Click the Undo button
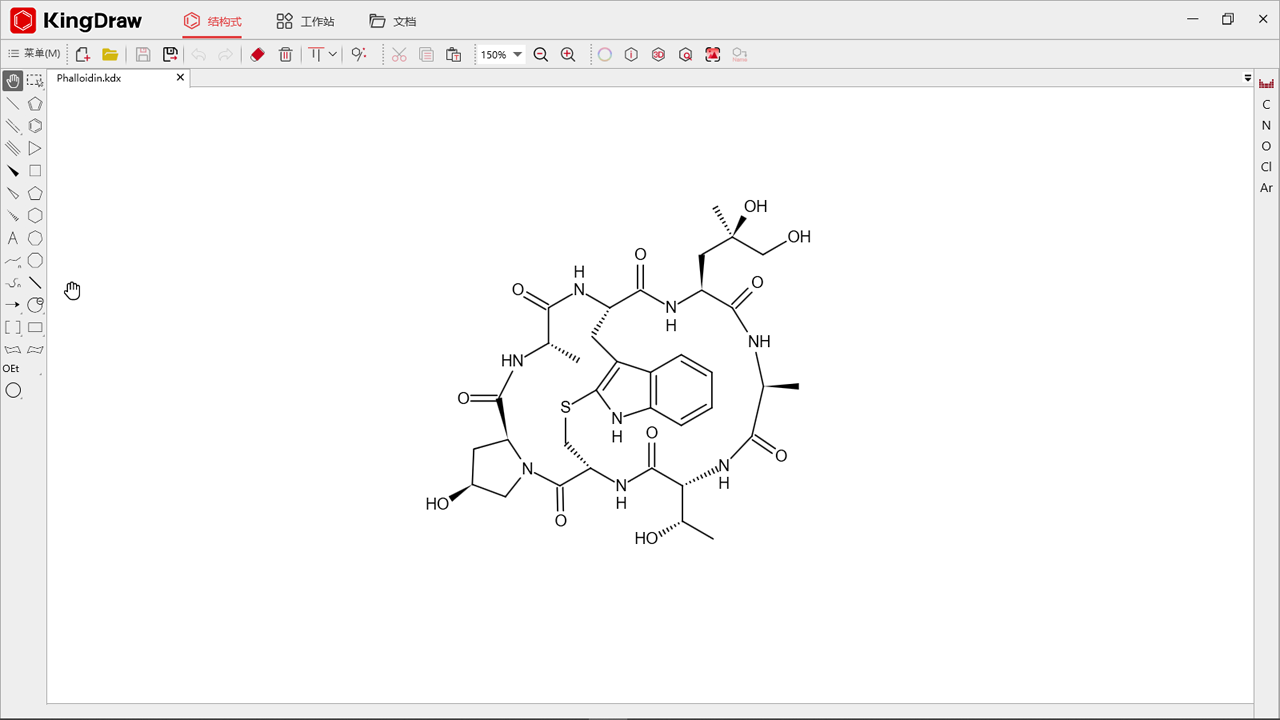Image resolution: width=1280 pixels, height=720 pixels. click(x=198, y=54)
